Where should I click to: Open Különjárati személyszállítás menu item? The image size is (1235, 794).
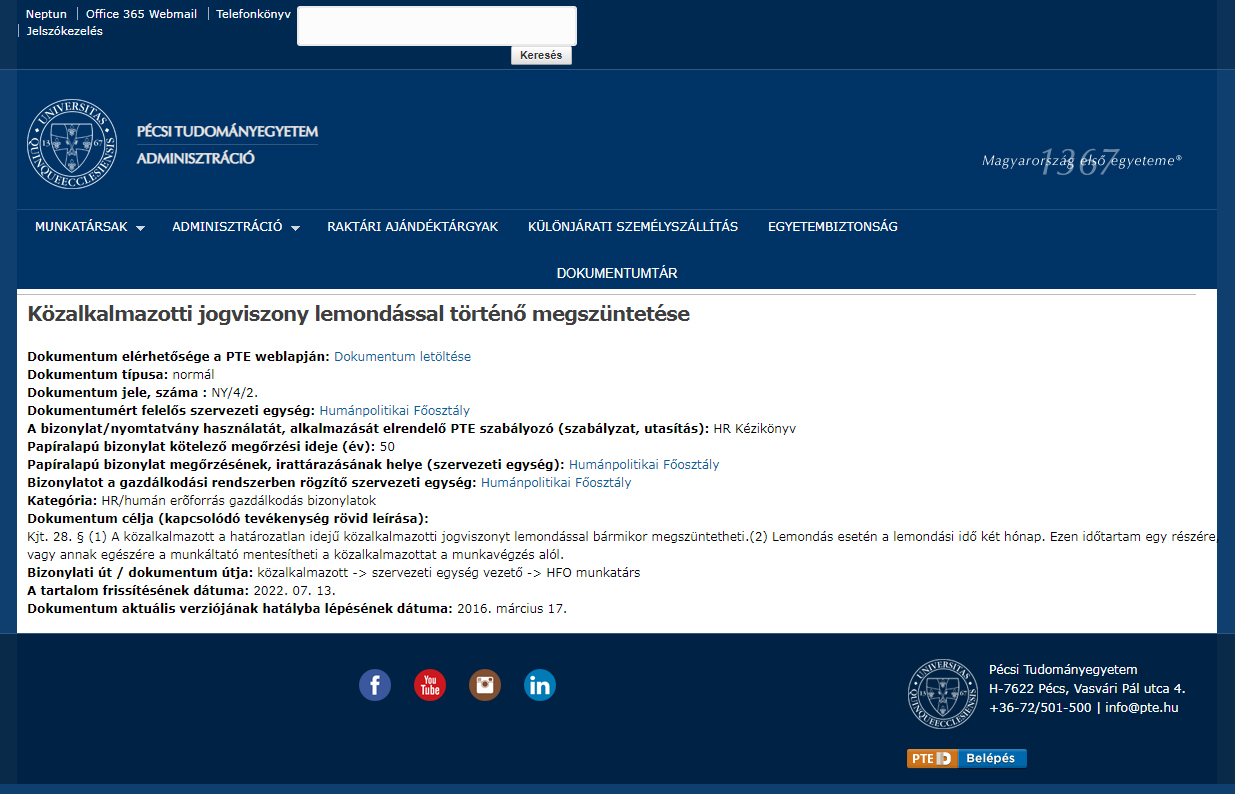[x=632, y=227]
